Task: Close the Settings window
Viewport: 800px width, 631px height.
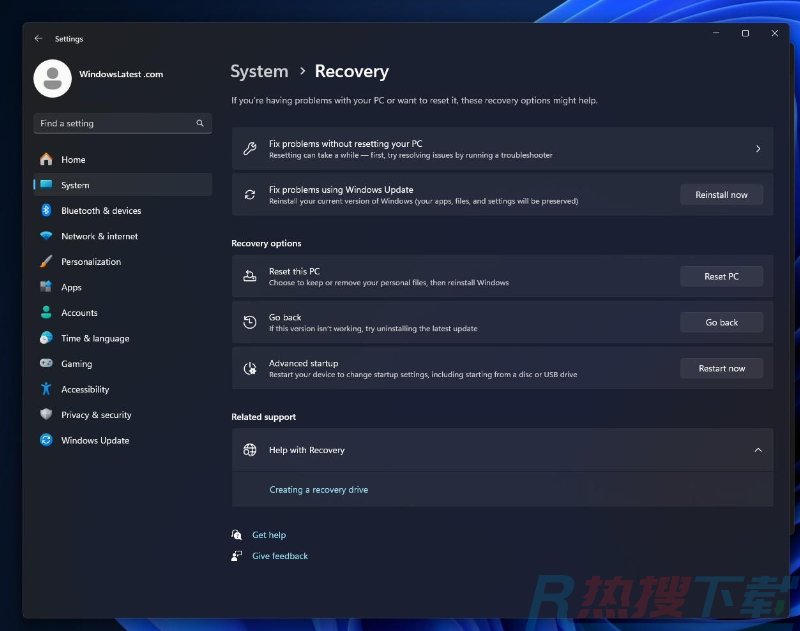Action: (774, 33)
